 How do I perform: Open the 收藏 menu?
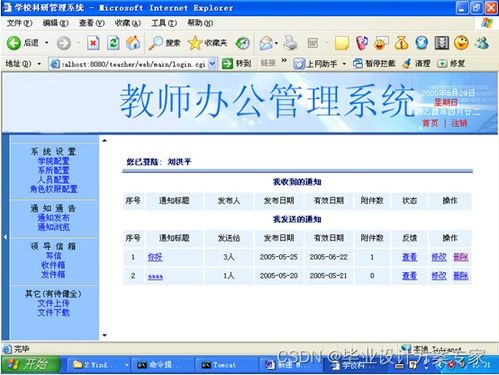[128, 23]
